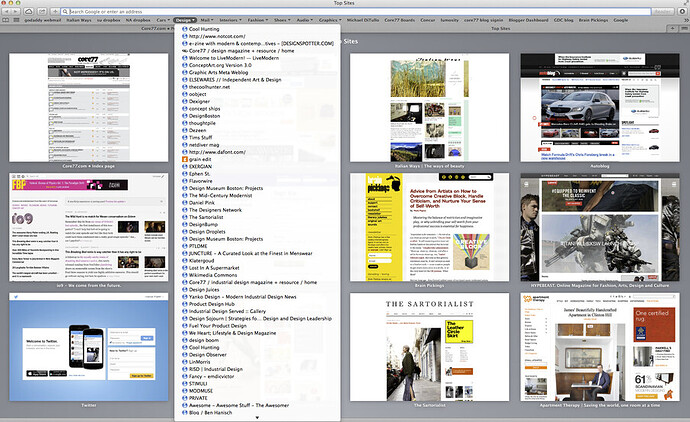Open the Michael DiTullo bookmark
The height and width of the screenshot is (422, 690).
coord(363,20)
